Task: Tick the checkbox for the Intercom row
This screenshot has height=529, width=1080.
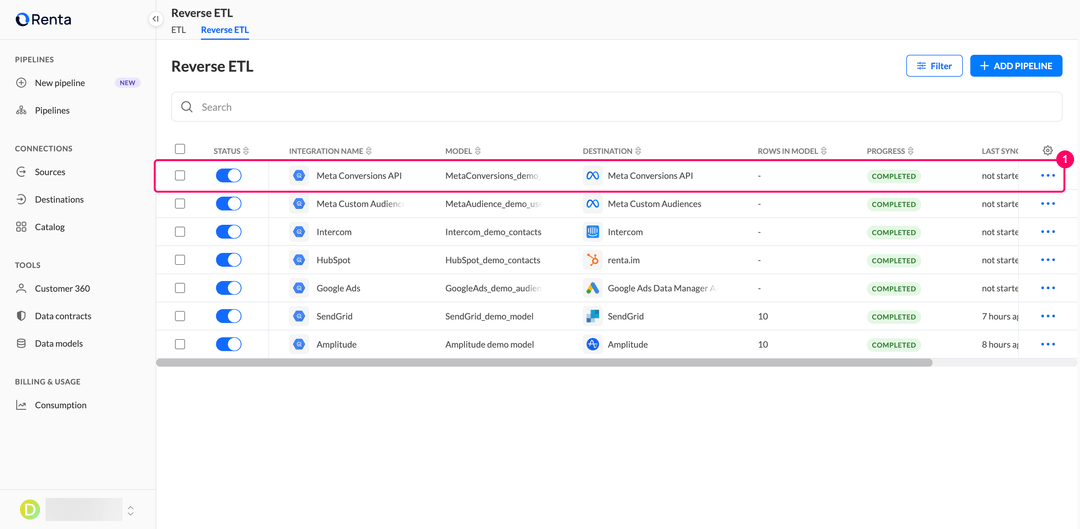Action: [x=180, y=232]
